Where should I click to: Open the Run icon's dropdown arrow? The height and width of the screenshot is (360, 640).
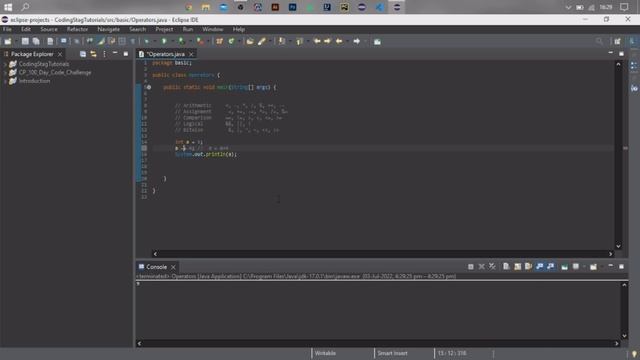(x=172, y=41)
